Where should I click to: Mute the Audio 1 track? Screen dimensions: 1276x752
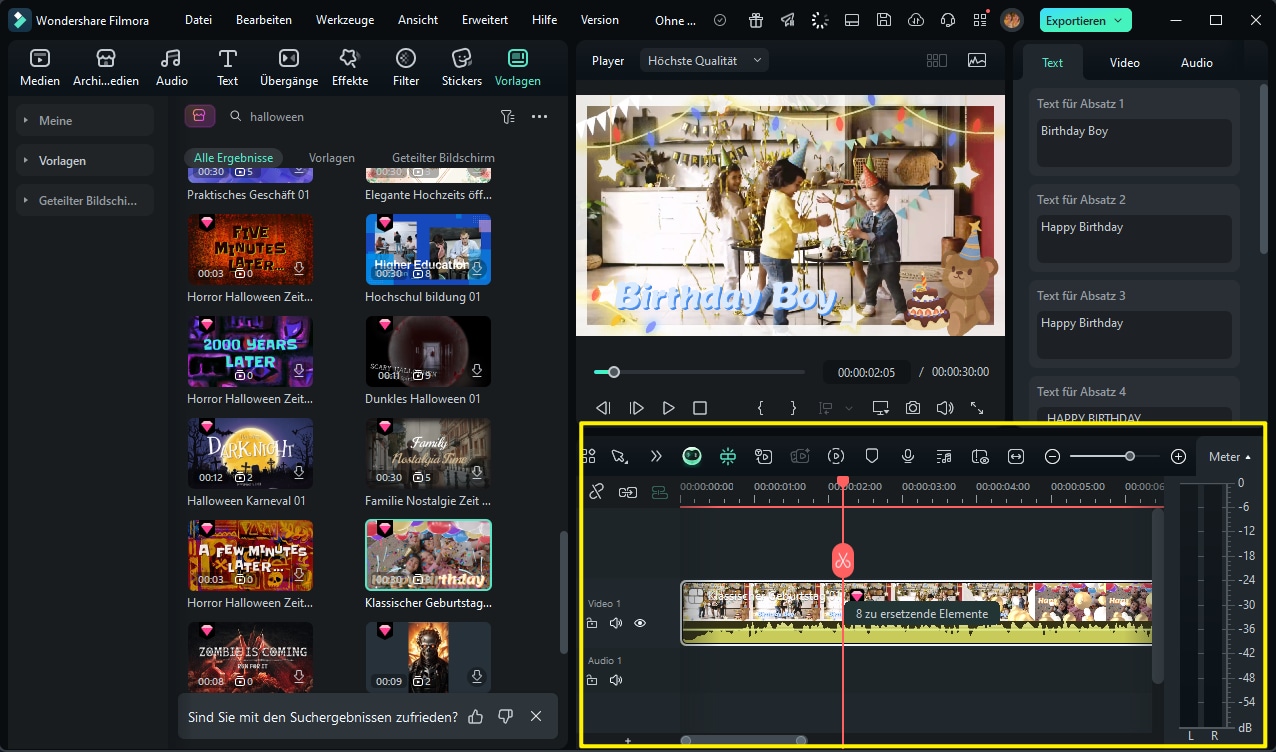tap(616, 680)
